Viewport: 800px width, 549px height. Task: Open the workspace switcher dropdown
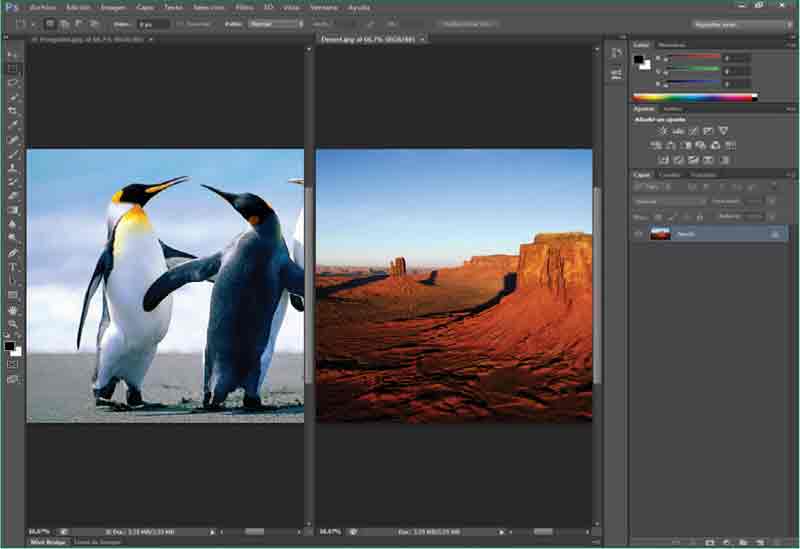click(742, 23)
